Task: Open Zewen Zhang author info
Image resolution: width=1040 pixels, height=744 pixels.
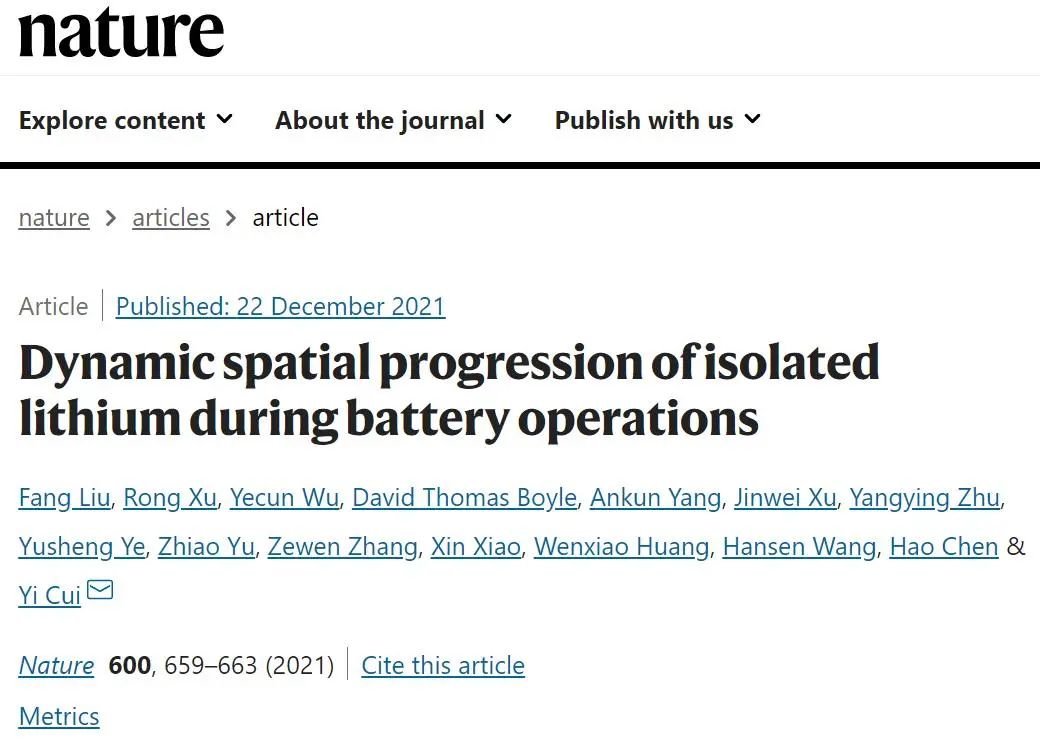Action: (343, 546)
